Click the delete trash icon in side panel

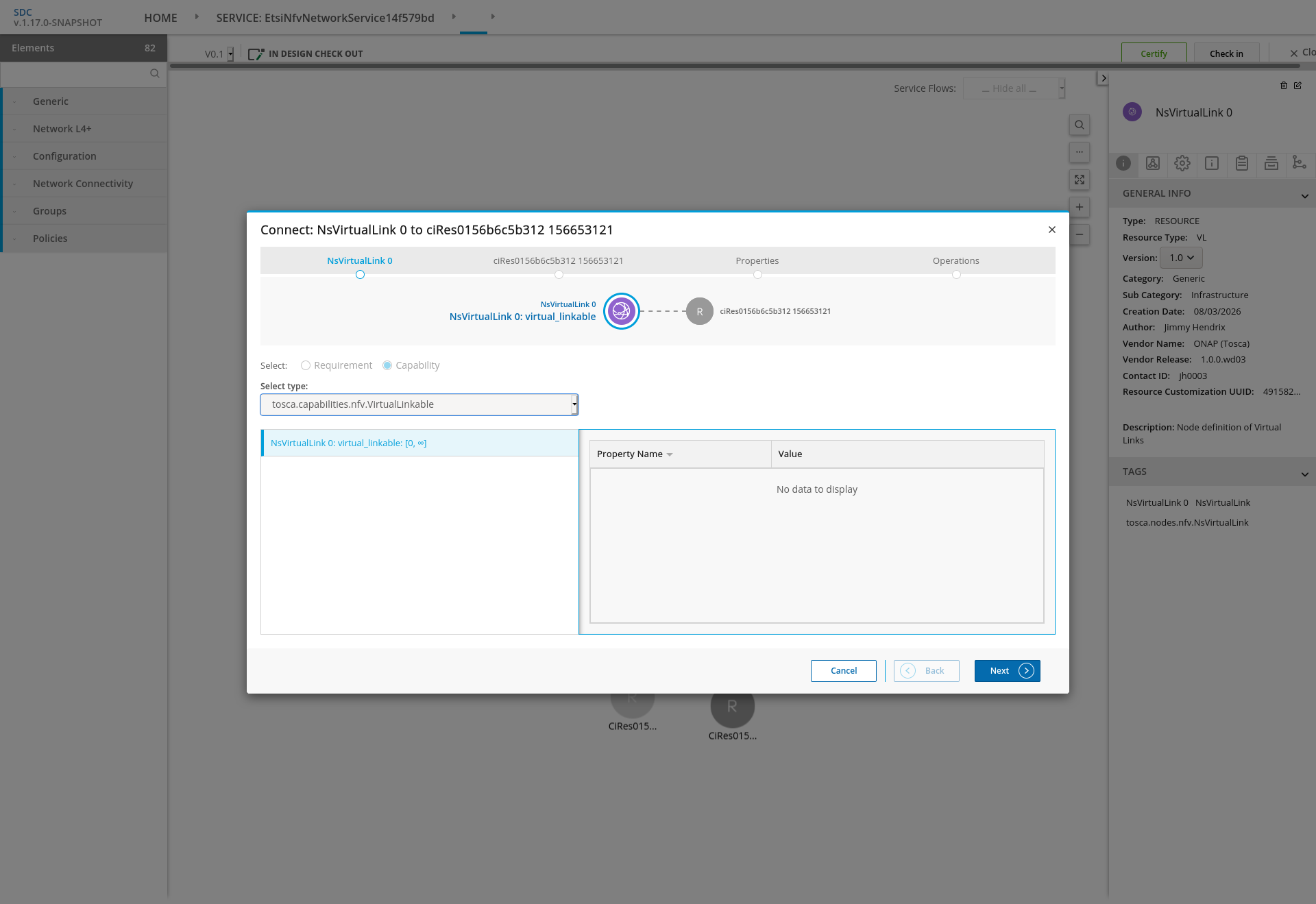(x=1284, y=86)
